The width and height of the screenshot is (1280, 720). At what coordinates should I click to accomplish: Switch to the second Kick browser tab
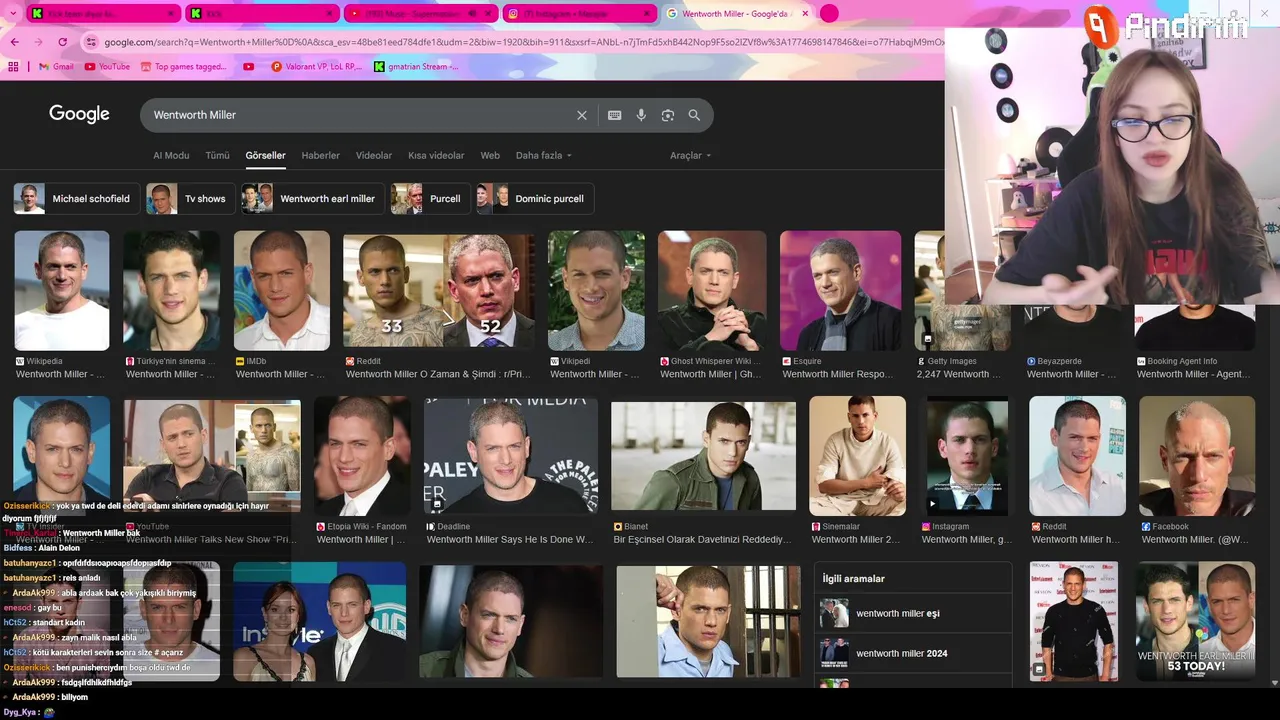263,14
